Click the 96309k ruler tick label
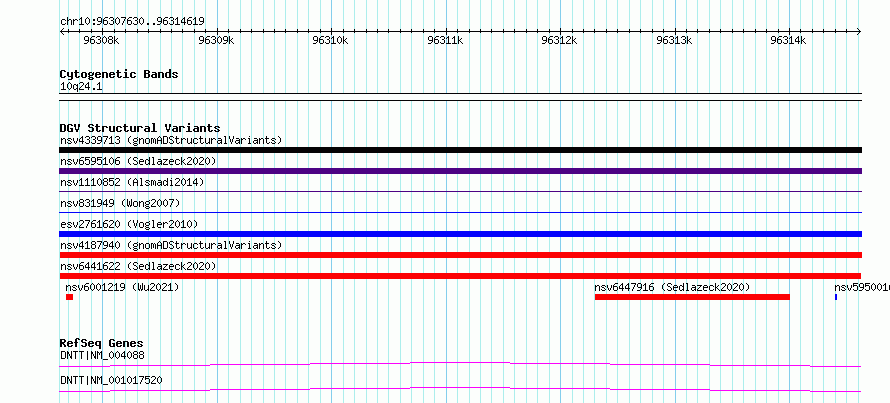This screenshot has height=403, width=890. coord(216,40)
